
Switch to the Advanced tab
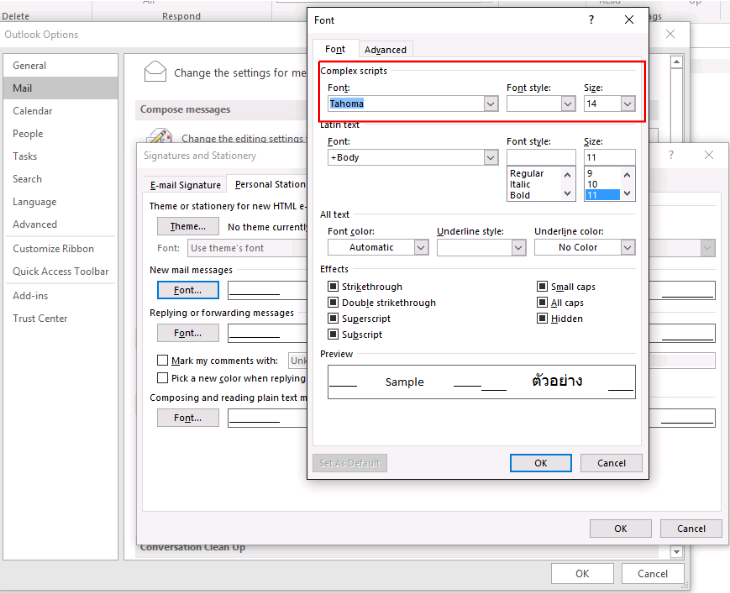point(385,50)
